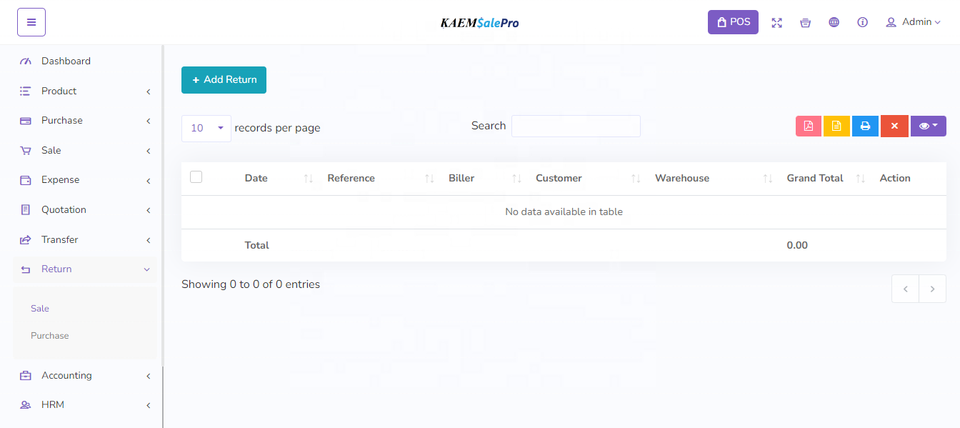Image resolution: width=960 pixels, height=428 pixels.
Task: Click the globe language icon
Action: 834,22
